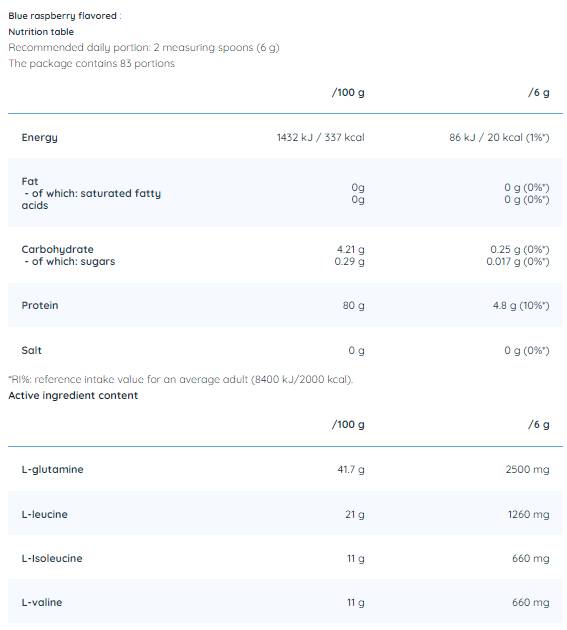
Task: Click the saturated fatty acids label
Action: click(91, 199)
